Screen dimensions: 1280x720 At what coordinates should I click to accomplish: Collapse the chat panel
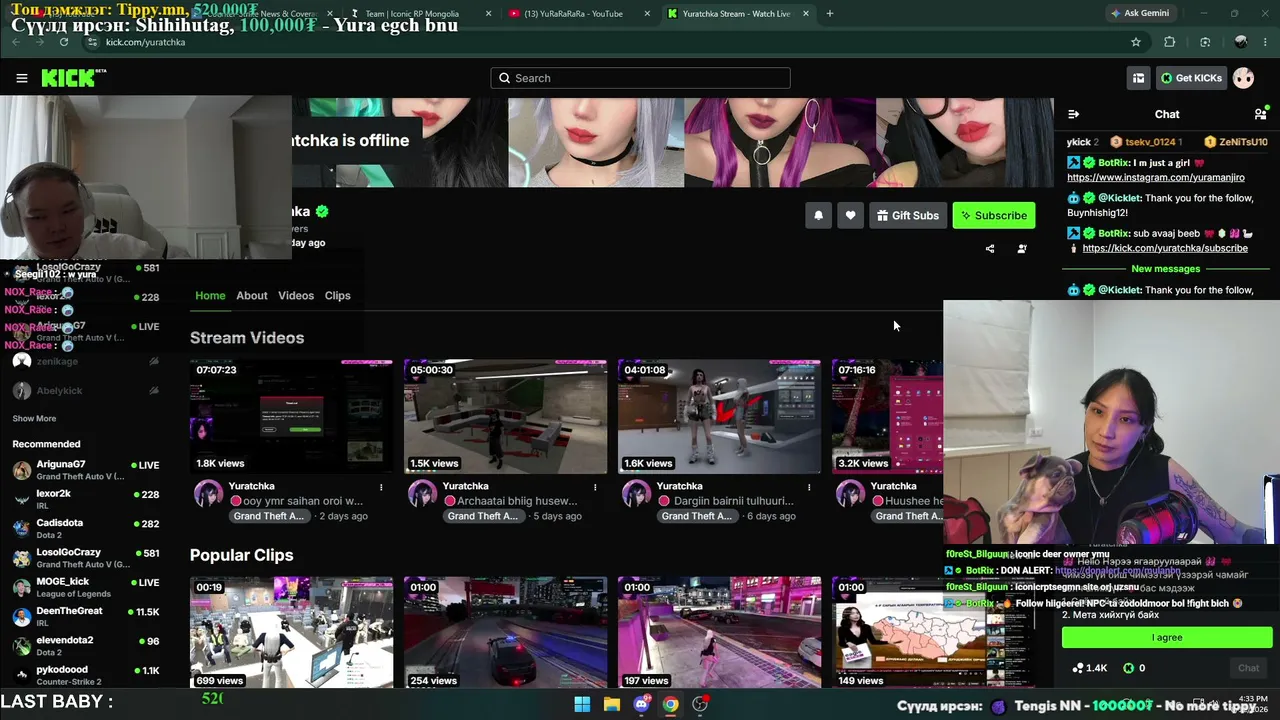(x=1073, y=114)
